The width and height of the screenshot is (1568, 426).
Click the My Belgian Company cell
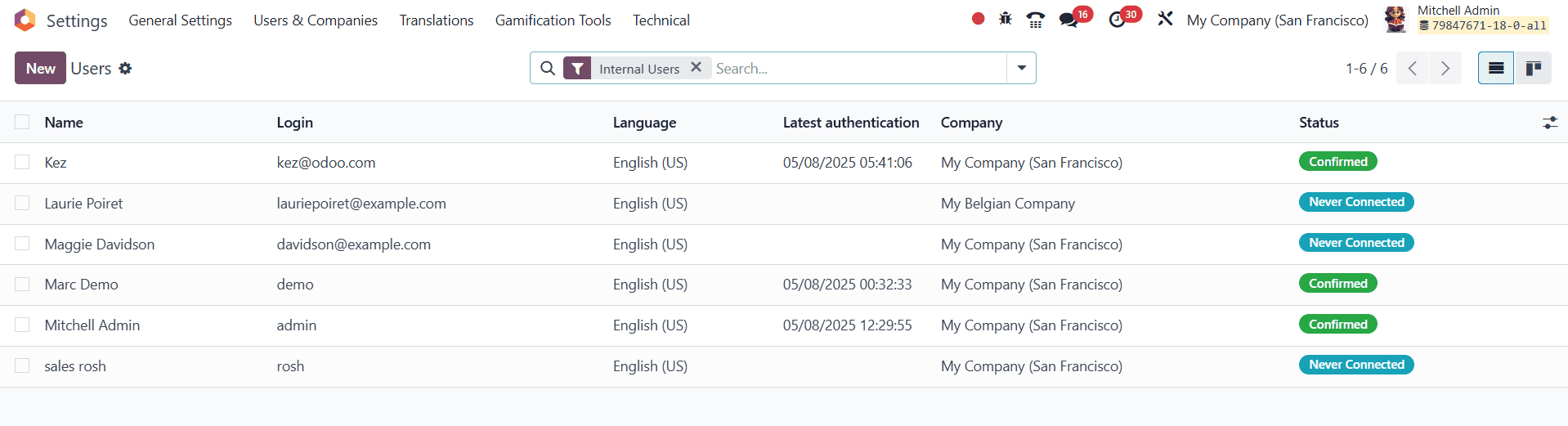(x=1008, y=203)
